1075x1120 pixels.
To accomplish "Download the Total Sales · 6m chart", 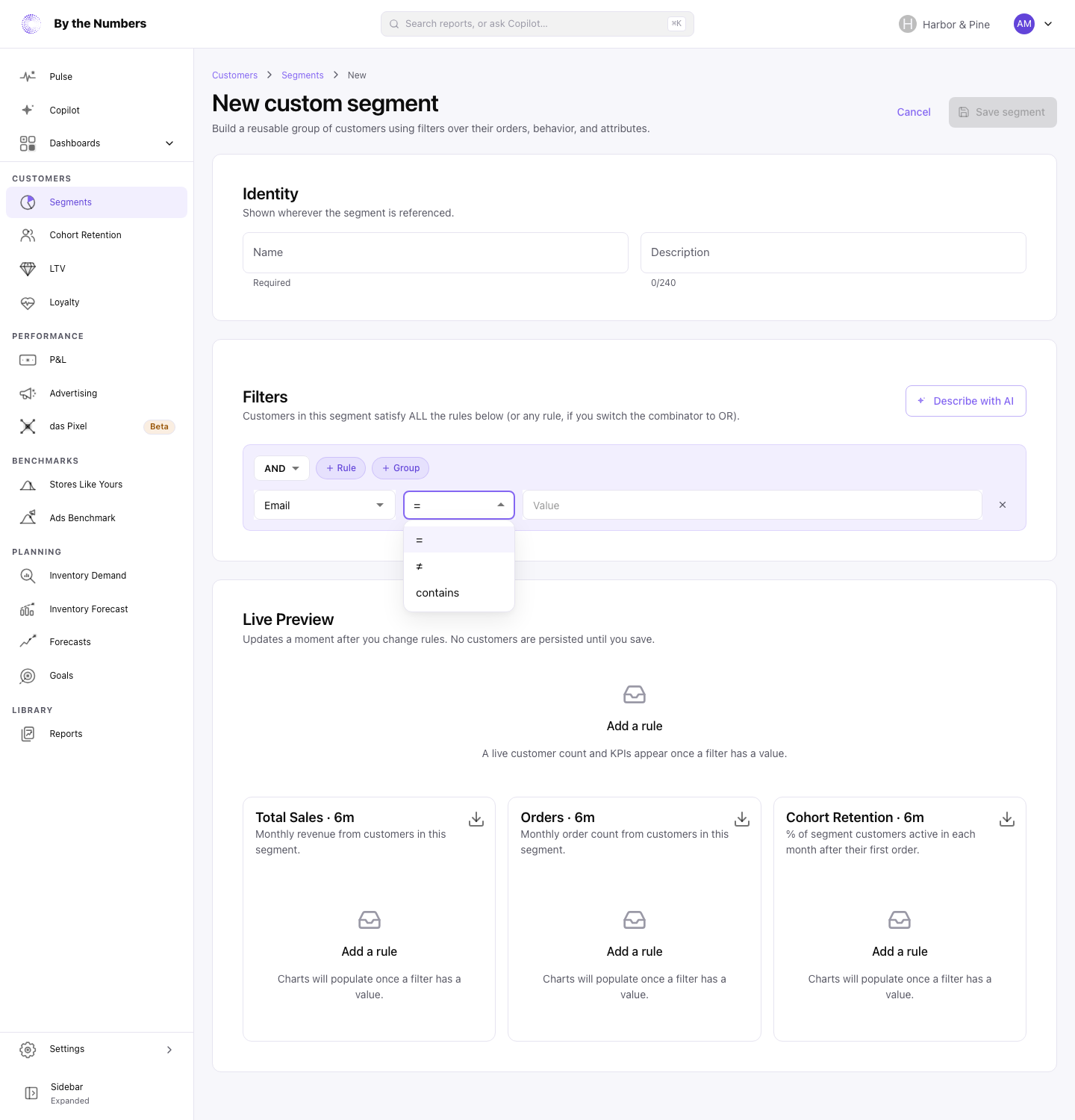I will 476,819.
